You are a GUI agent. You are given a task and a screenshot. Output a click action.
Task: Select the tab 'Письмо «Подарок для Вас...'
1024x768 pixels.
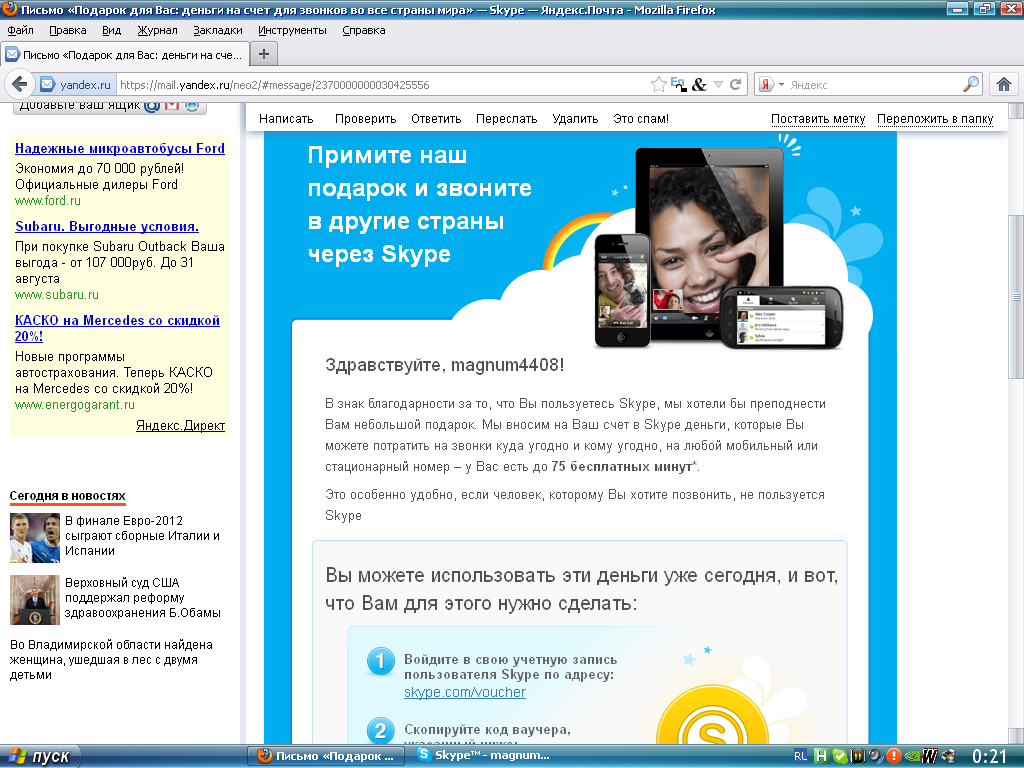coord(125,55)
